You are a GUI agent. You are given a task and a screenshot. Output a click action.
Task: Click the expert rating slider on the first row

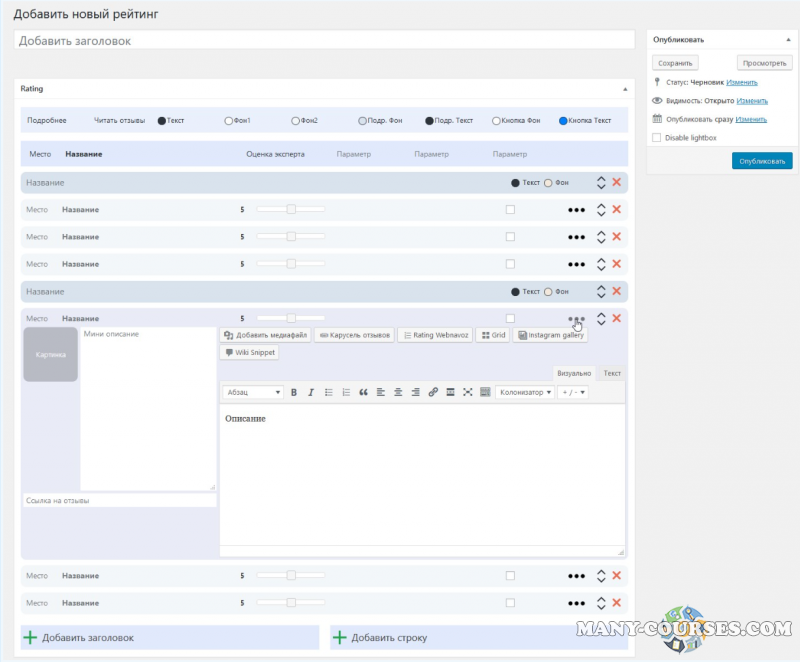click(291, 210)
